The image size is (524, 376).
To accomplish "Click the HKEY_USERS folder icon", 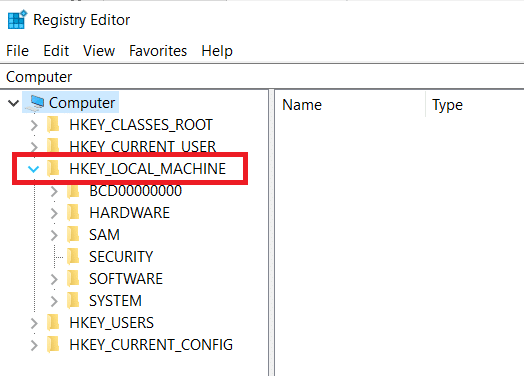I will point(53,323).
